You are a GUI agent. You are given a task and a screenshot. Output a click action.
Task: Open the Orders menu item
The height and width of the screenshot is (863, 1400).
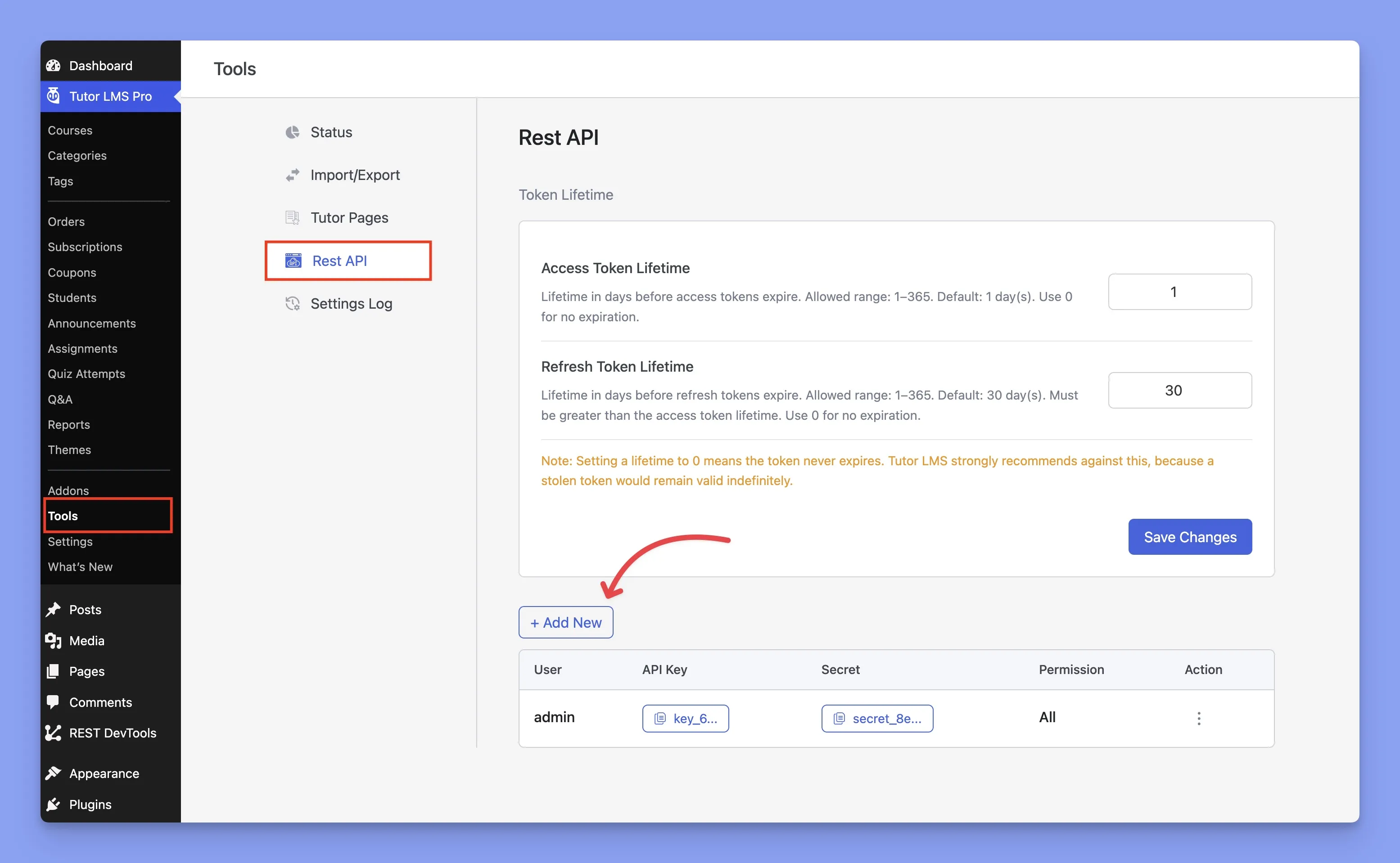pos(66,221)
